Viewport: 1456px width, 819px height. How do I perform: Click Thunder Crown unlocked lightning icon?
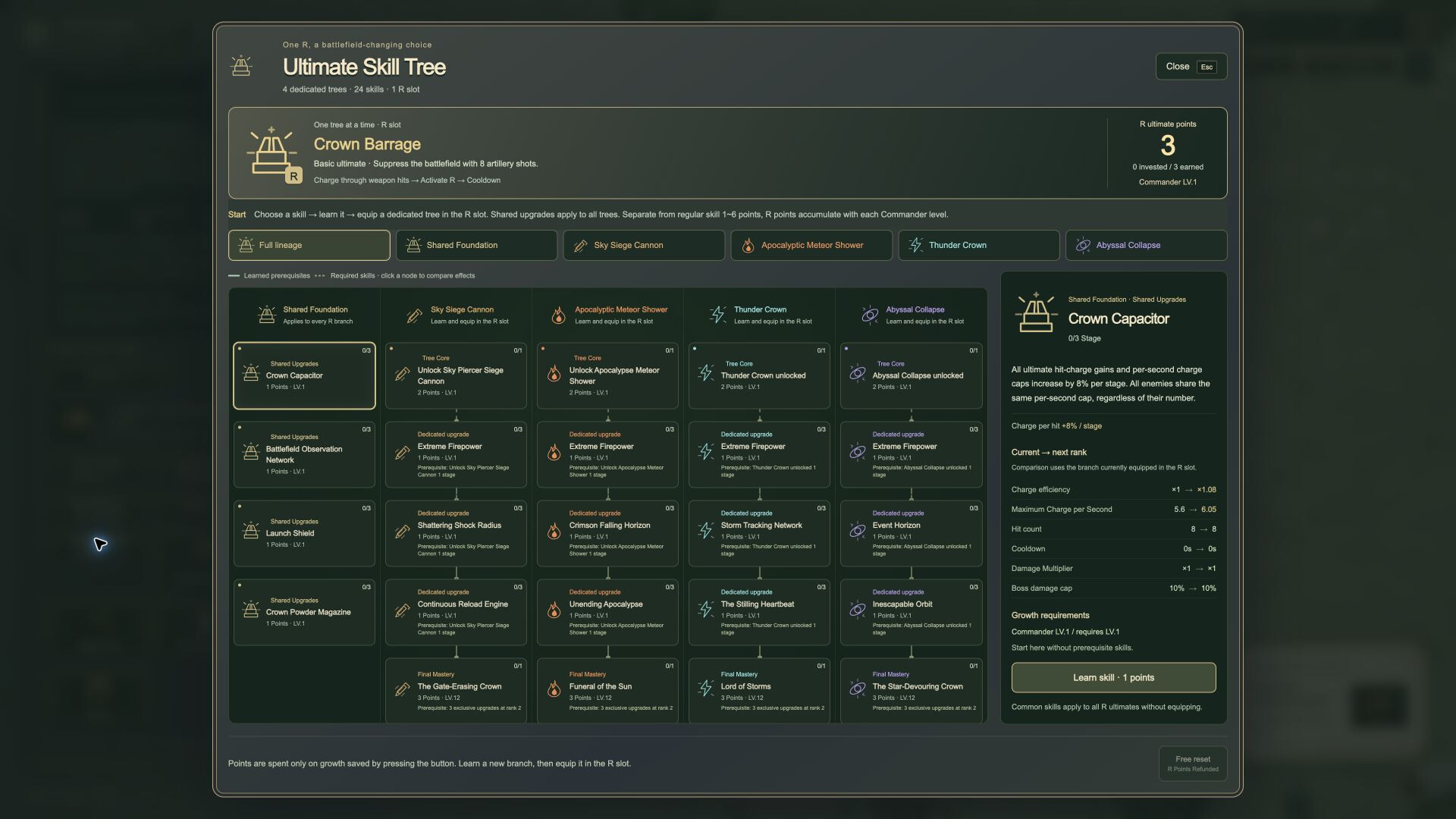click(x=706, y=372)
